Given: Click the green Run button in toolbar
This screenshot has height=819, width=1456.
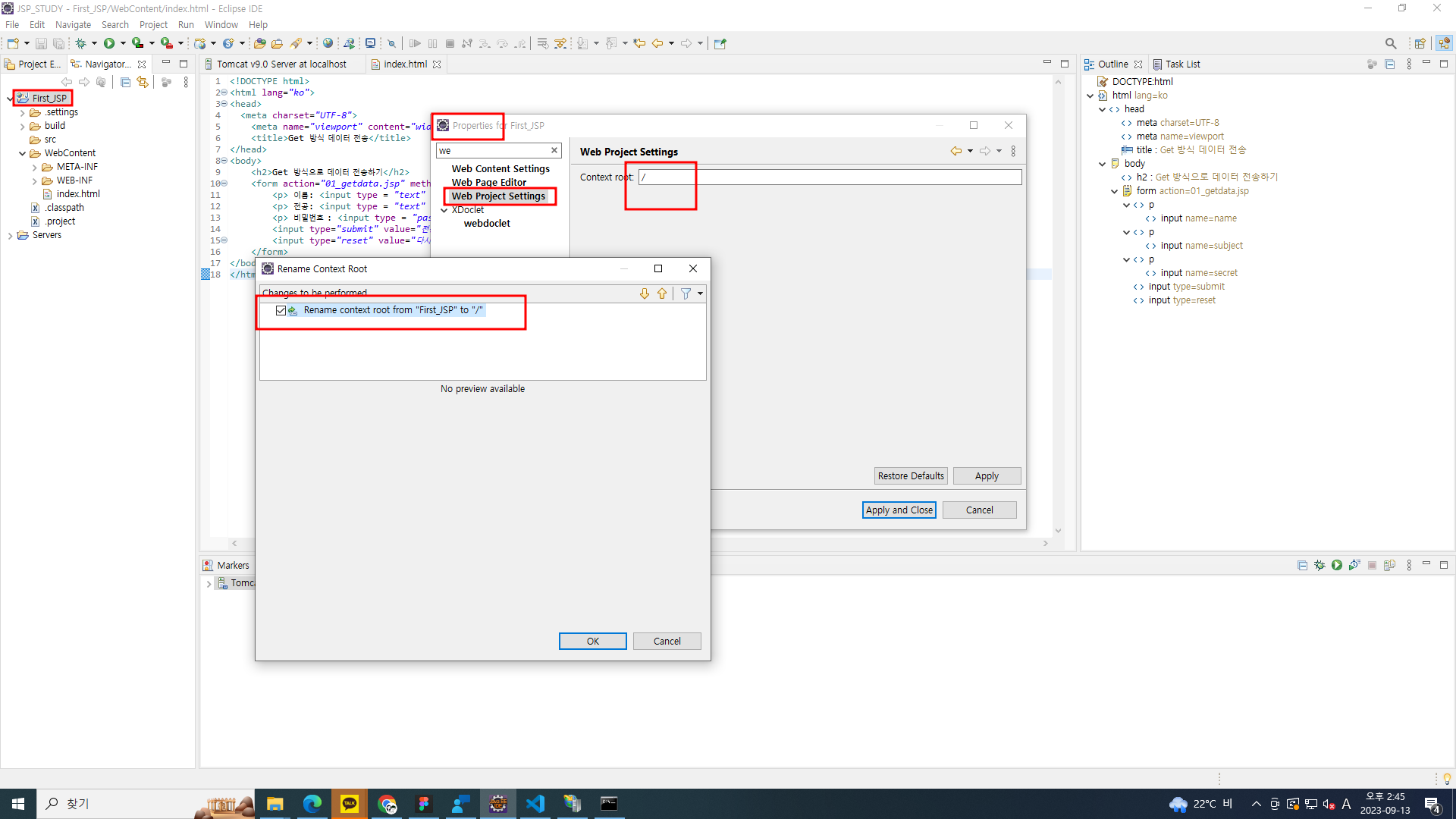Looking at the screenshot, I should 109,43.
